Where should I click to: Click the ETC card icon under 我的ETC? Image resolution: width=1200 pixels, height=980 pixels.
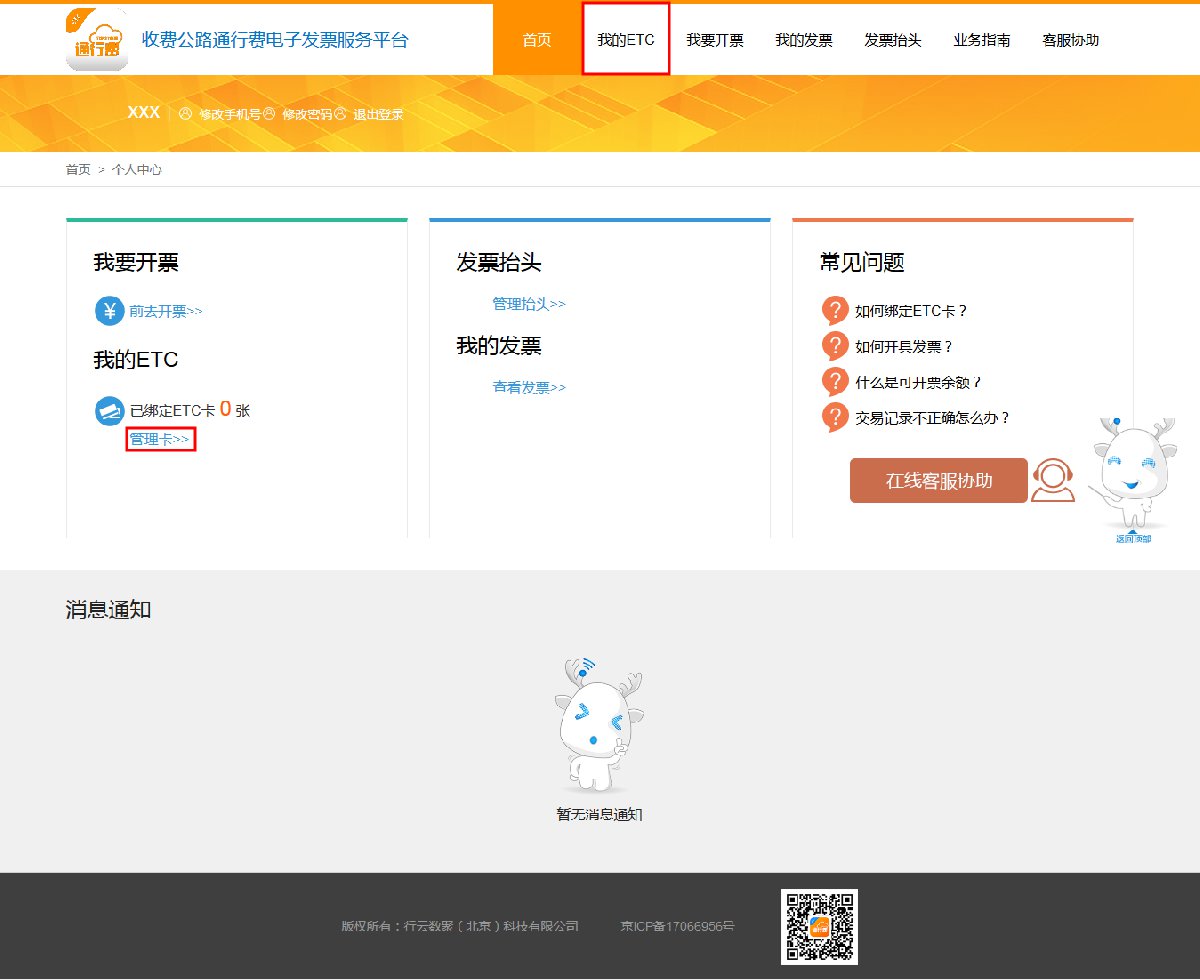tap(109, 411)
